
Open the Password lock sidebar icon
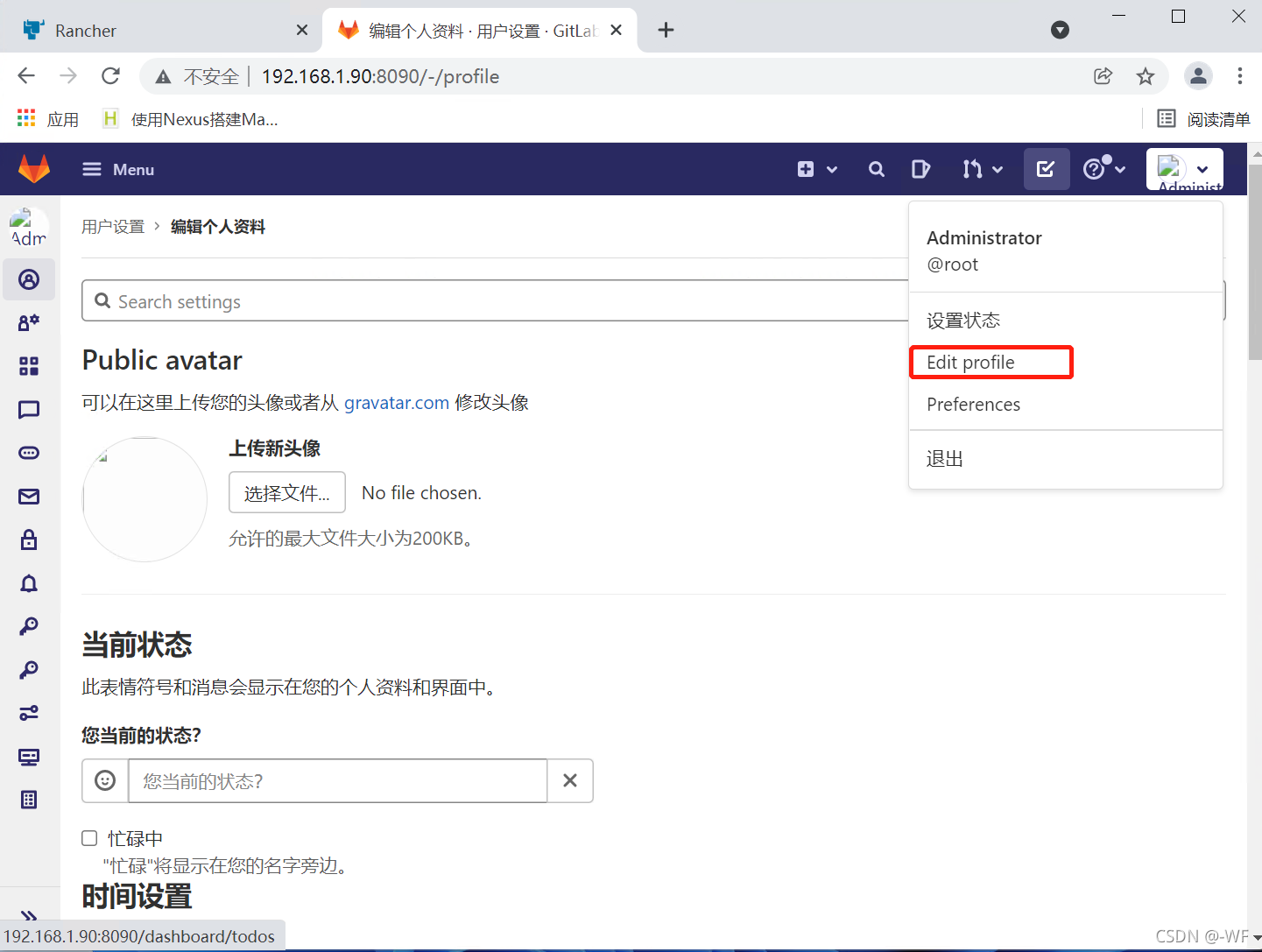point(29,539)
